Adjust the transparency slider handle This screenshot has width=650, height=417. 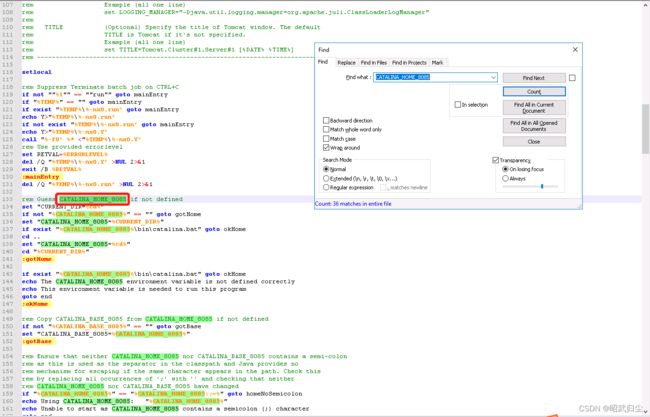[542, 187]
